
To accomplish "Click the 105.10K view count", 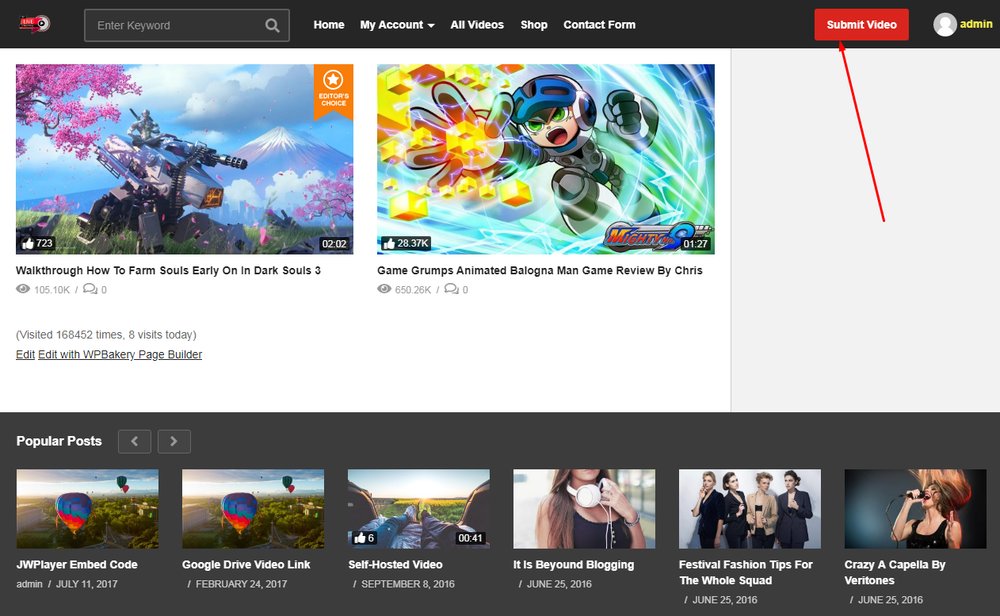I will [52, 290].
